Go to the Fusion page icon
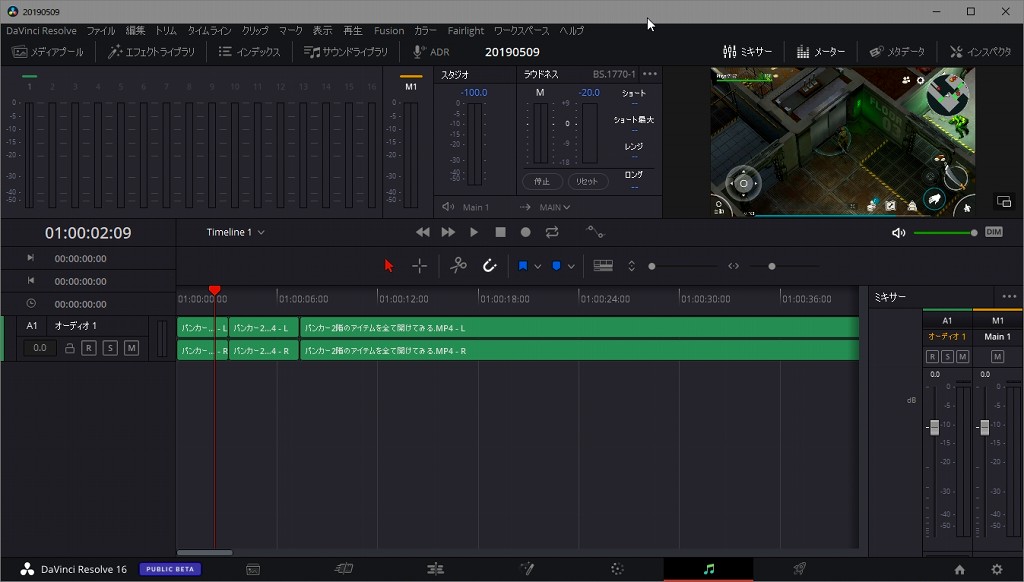Screen dimensions: 1024x582 tap(526, 569)
